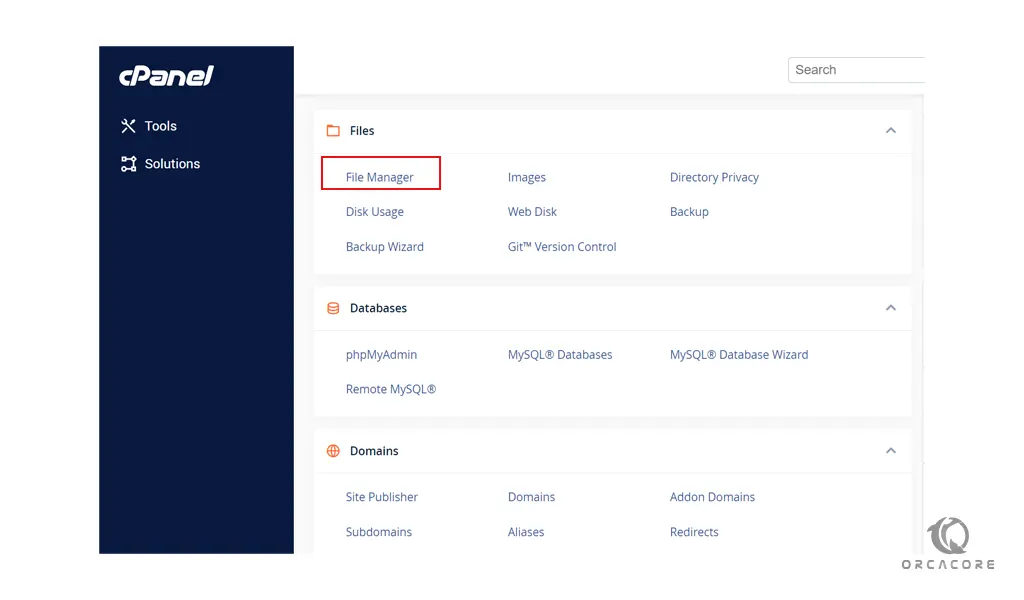1024x600 pixels.
Task: Click the Tools wrench icon in sidebar
Action: pos(128,126)
